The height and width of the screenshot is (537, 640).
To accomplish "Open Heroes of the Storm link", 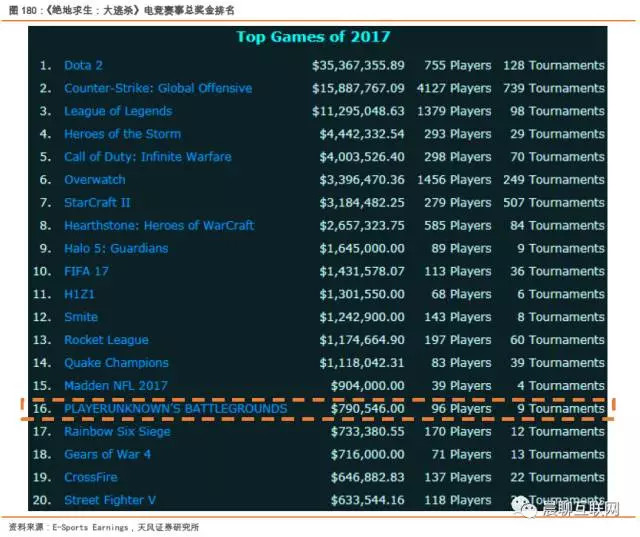I will tap(122, 134).
